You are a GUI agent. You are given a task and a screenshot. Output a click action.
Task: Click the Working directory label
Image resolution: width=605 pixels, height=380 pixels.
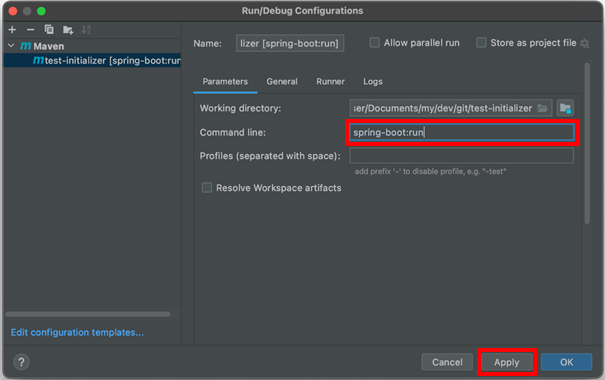pos(240,108)
